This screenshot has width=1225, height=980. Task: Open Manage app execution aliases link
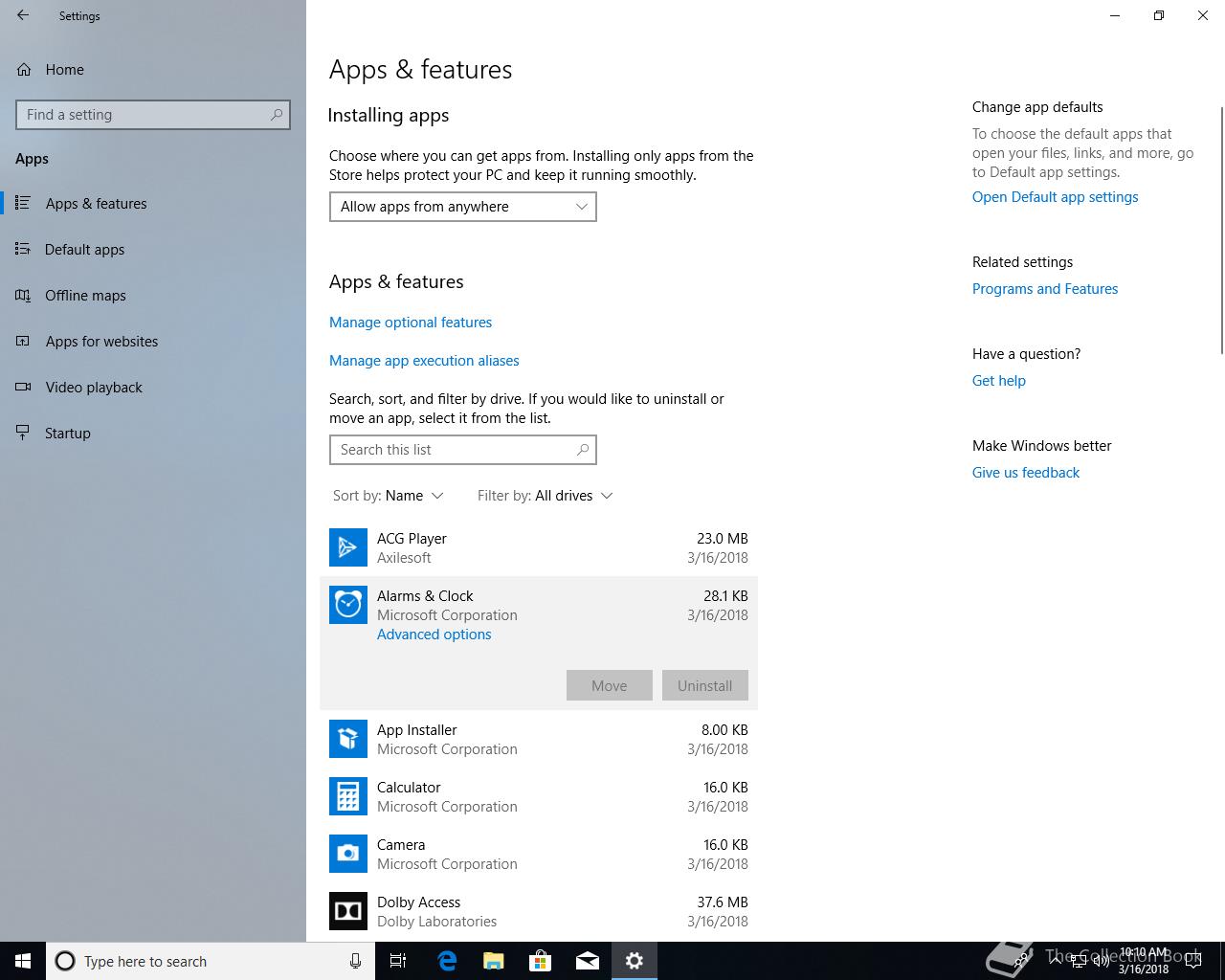click(424, 361)
